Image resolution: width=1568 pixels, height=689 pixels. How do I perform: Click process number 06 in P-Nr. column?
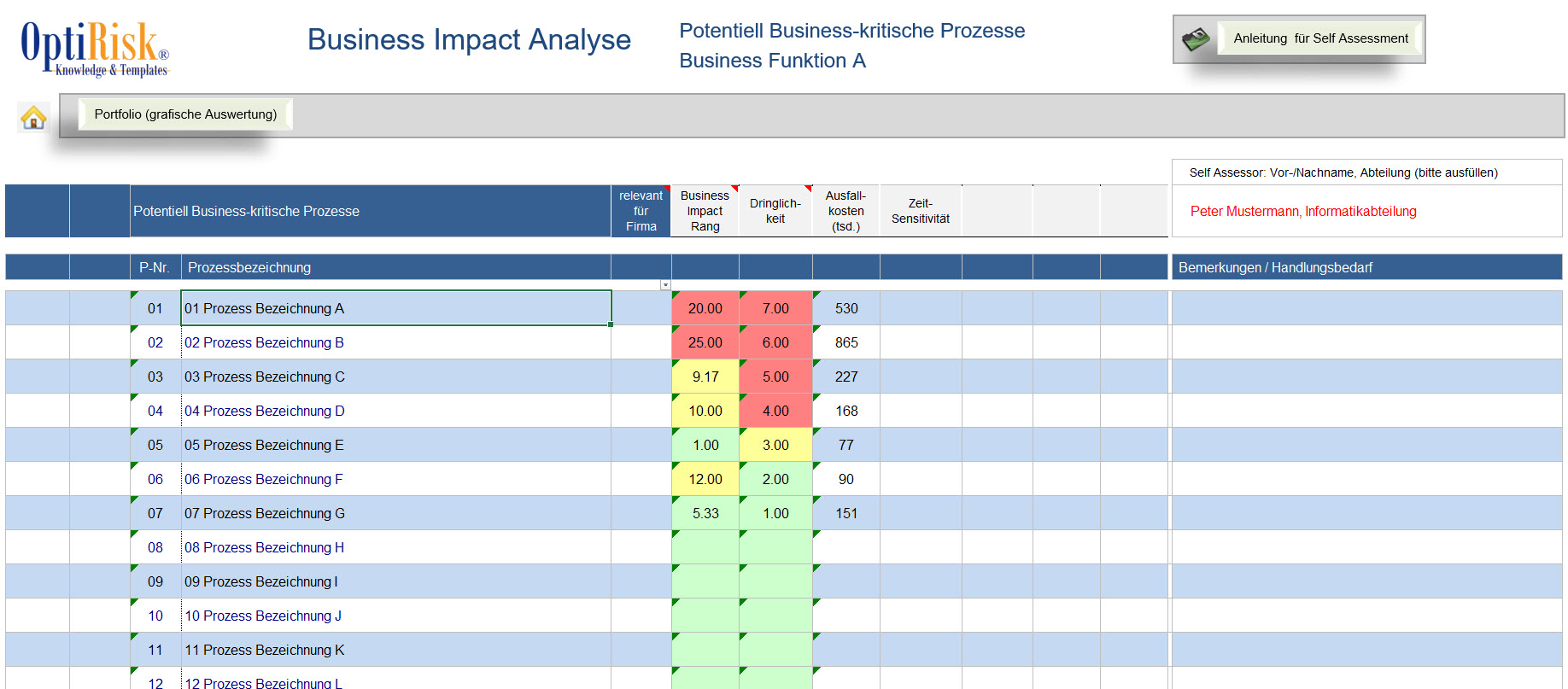tap(155, 479)
